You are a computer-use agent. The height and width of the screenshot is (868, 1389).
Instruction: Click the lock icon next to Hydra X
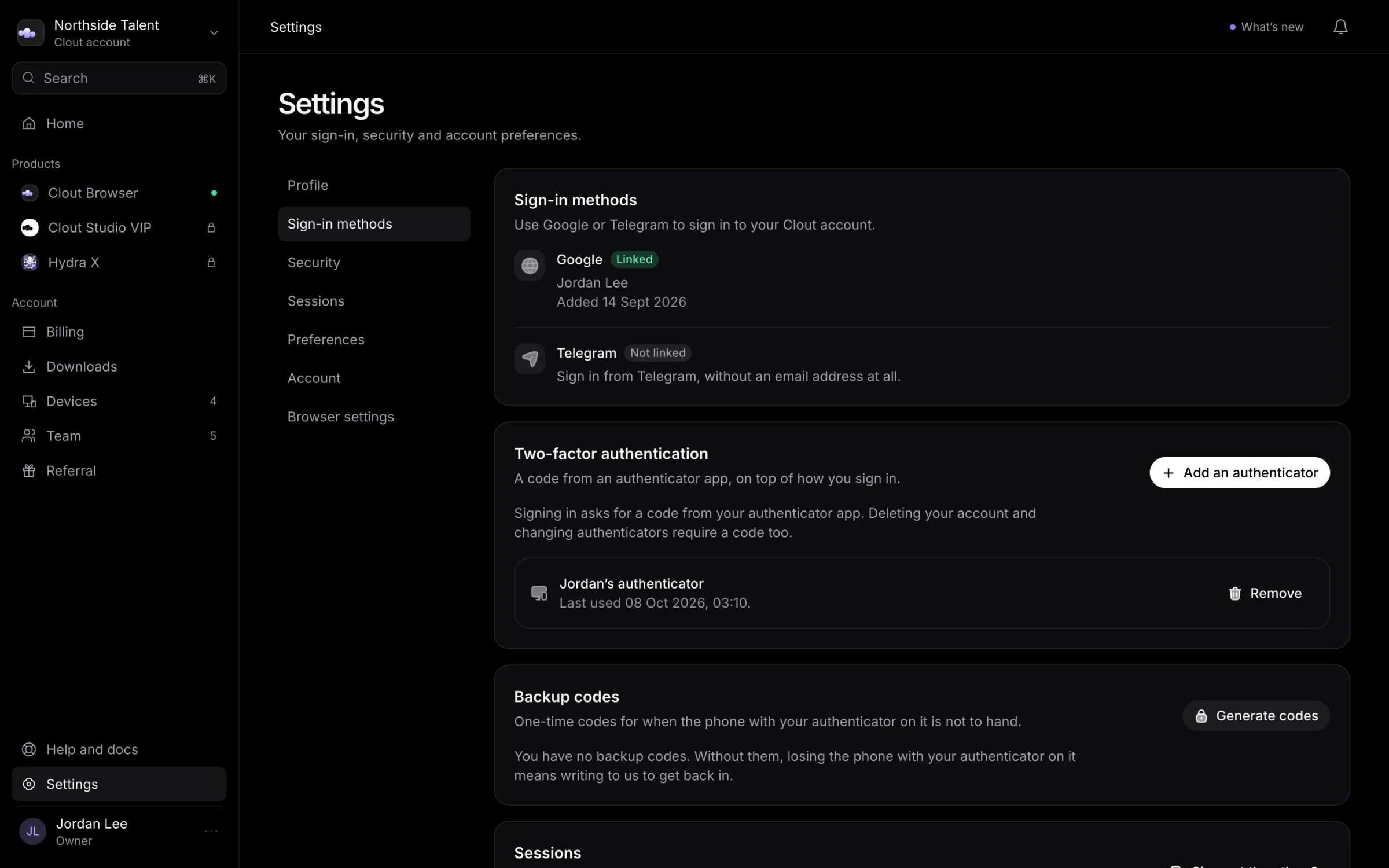coord(211,262)
